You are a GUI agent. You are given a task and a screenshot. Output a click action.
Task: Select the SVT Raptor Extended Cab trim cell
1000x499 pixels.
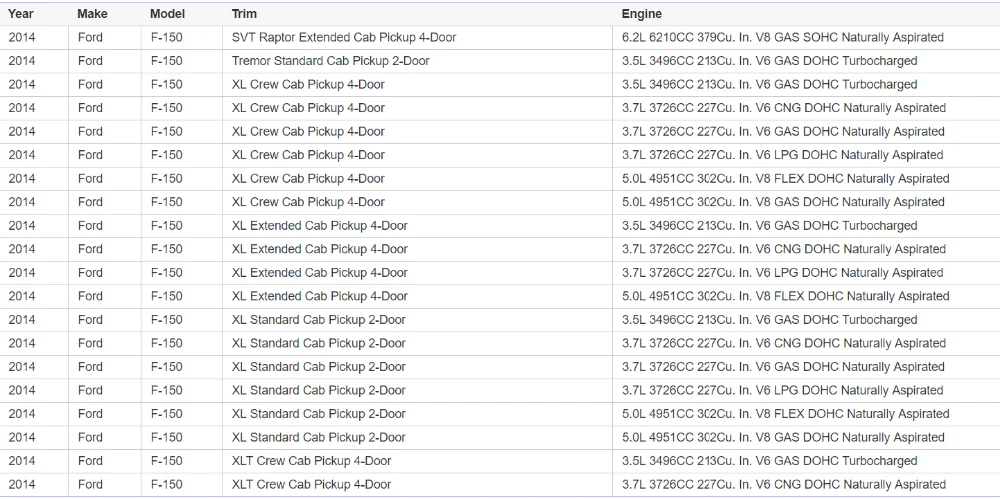(344, 38)
